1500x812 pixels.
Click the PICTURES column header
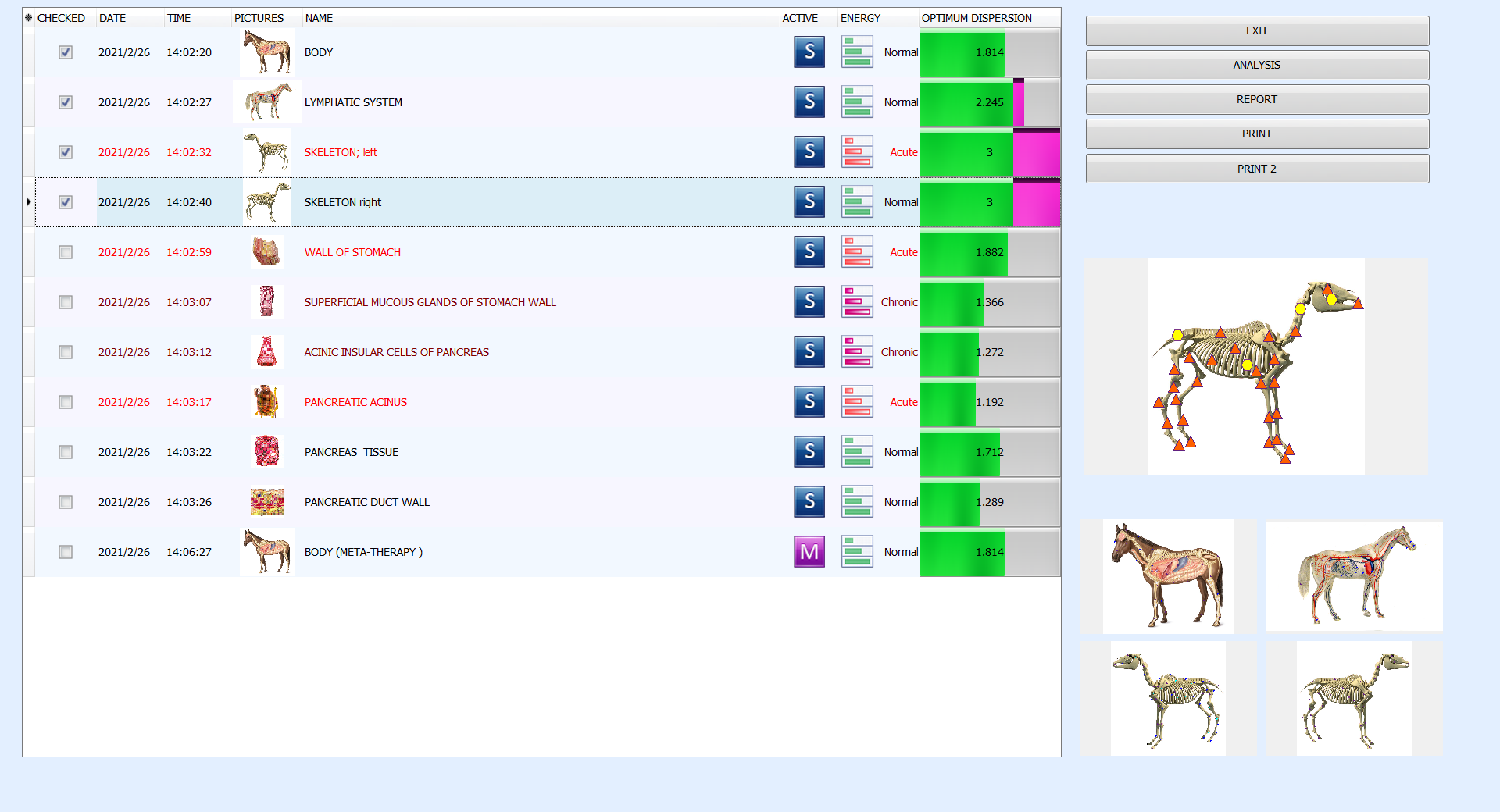(266, 18)
